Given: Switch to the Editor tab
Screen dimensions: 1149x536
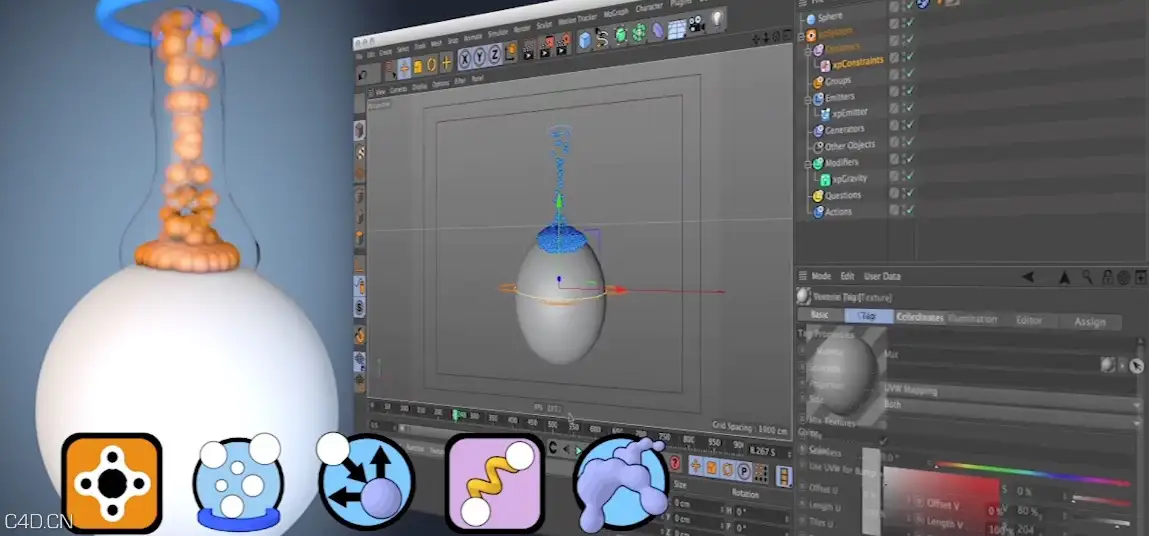Looking at the screenshot, I should 1028,320.
